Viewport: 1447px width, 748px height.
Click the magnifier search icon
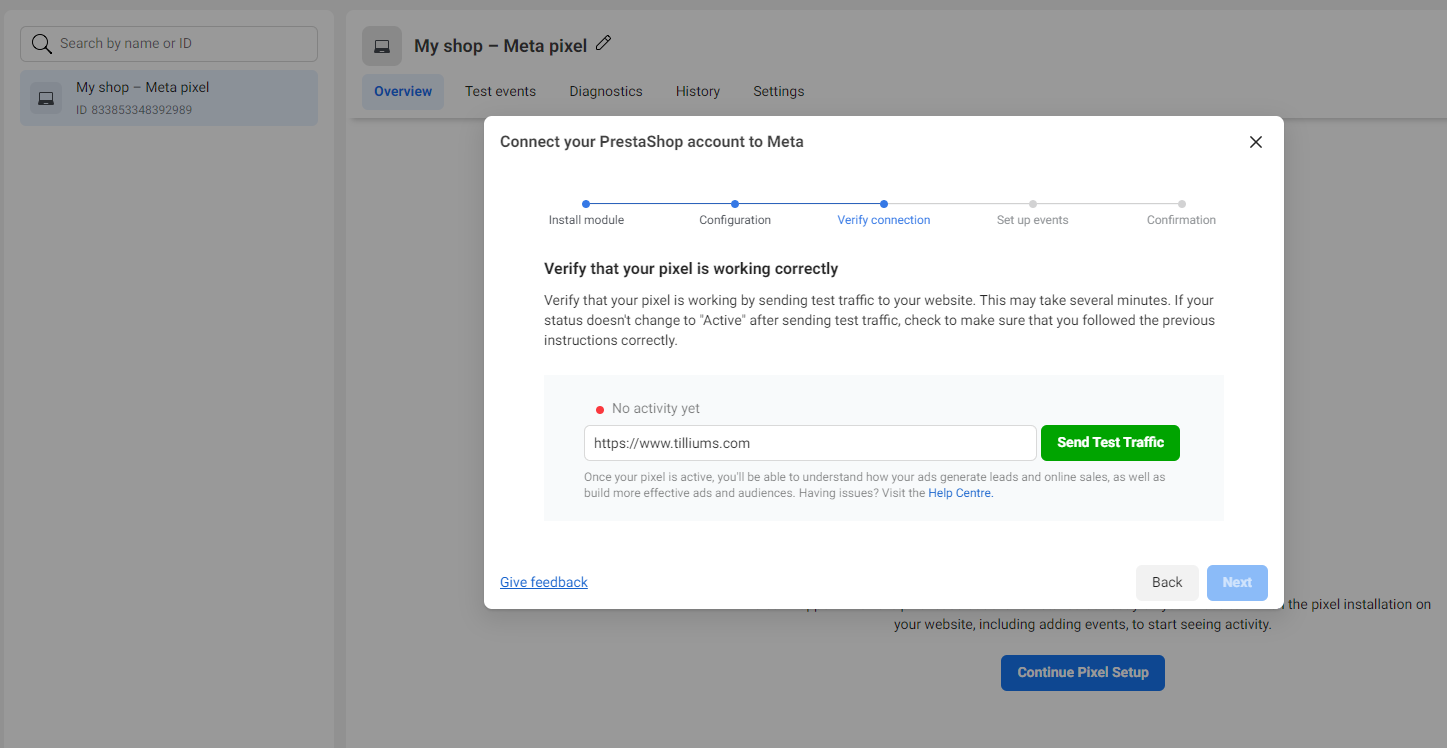(42, 44)
